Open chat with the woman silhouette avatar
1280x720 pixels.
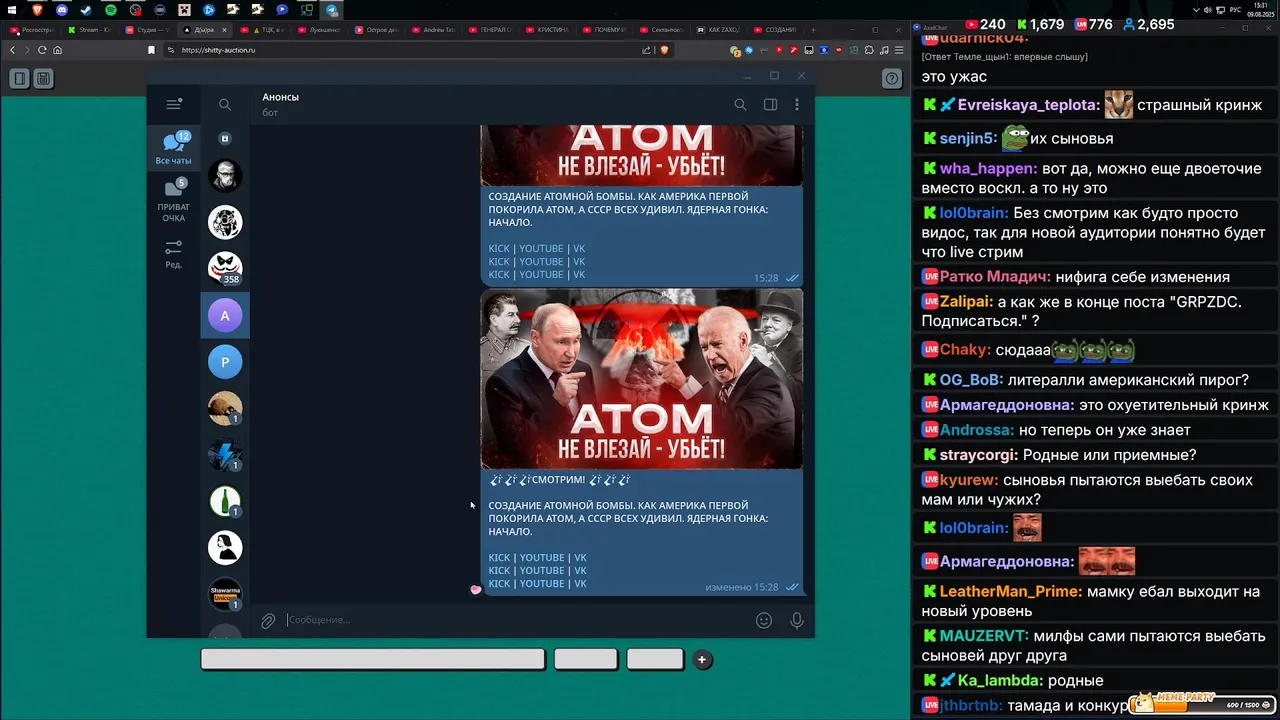click(x=225, y=548)
